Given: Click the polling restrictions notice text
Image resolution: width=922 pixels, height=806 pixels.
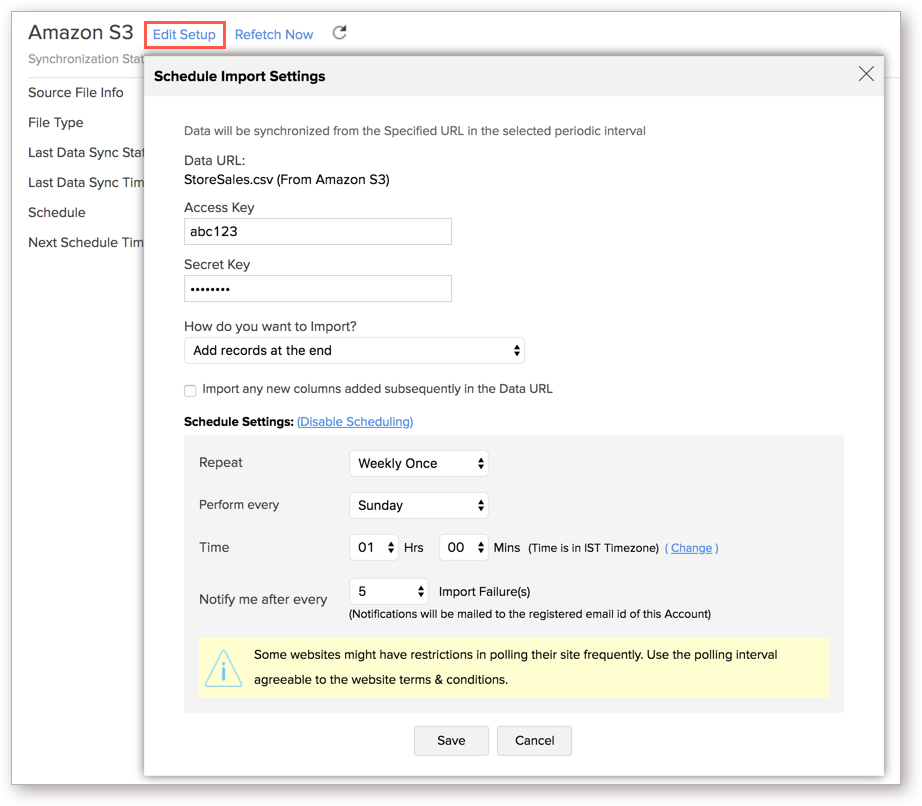Looking at the screenshot, I should tap(515, 667).
